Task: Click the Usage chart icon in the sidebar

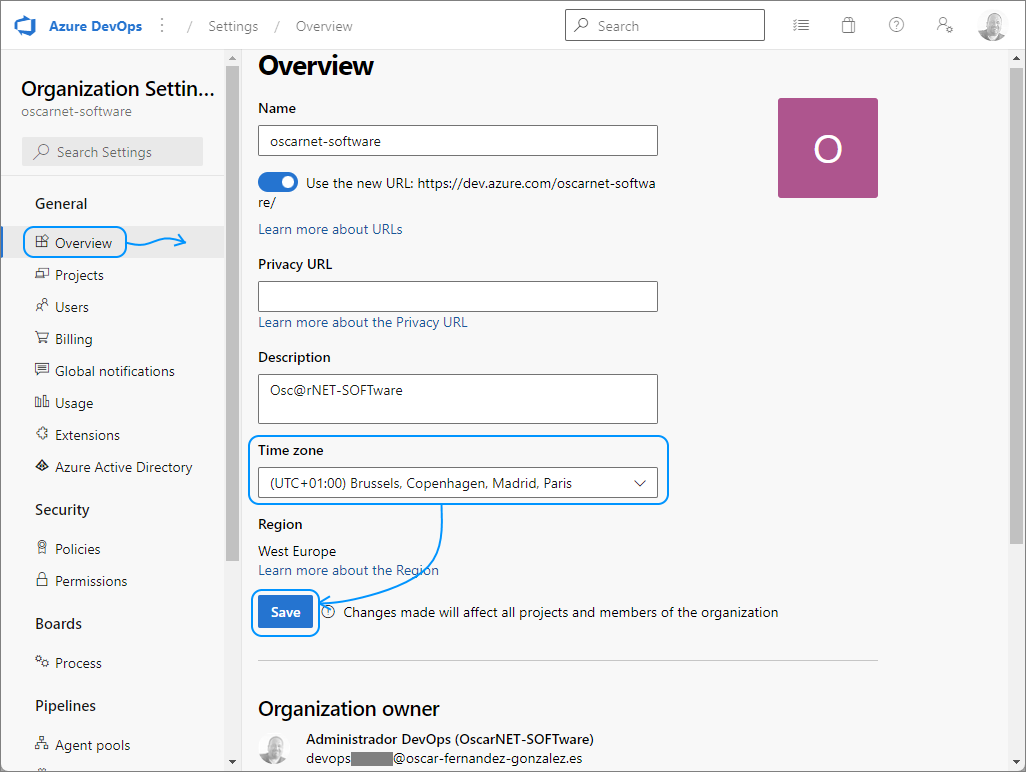Action: tap(42, 402)
